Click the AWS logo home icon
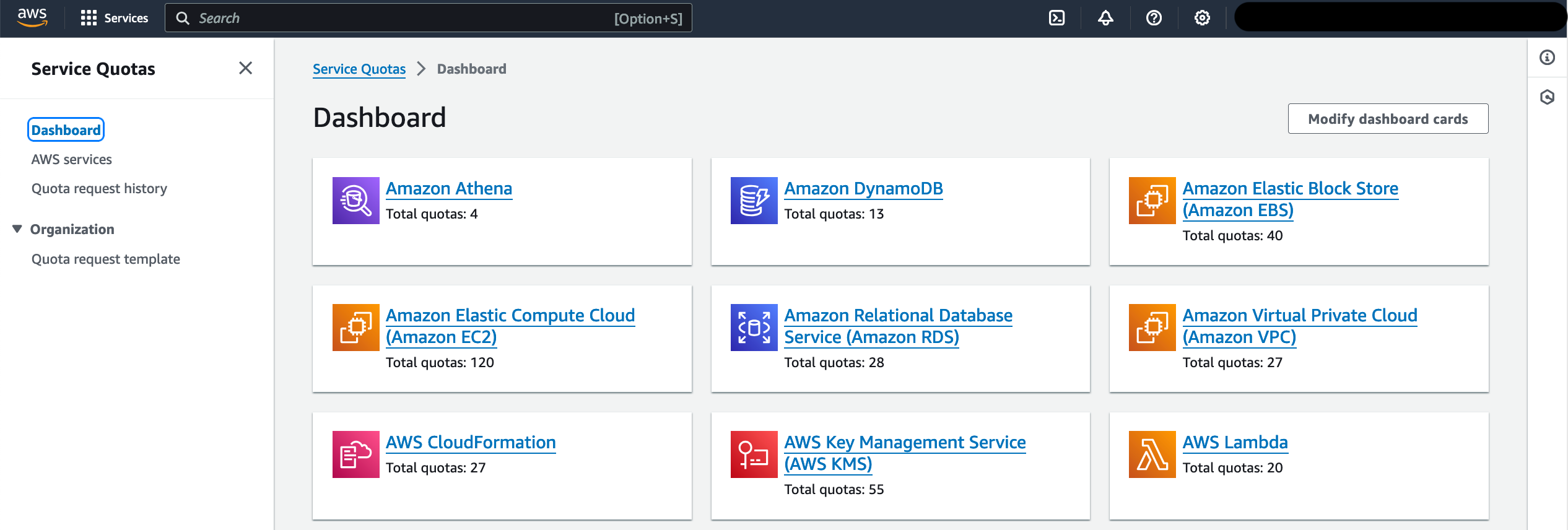 [x=32, y=18]
